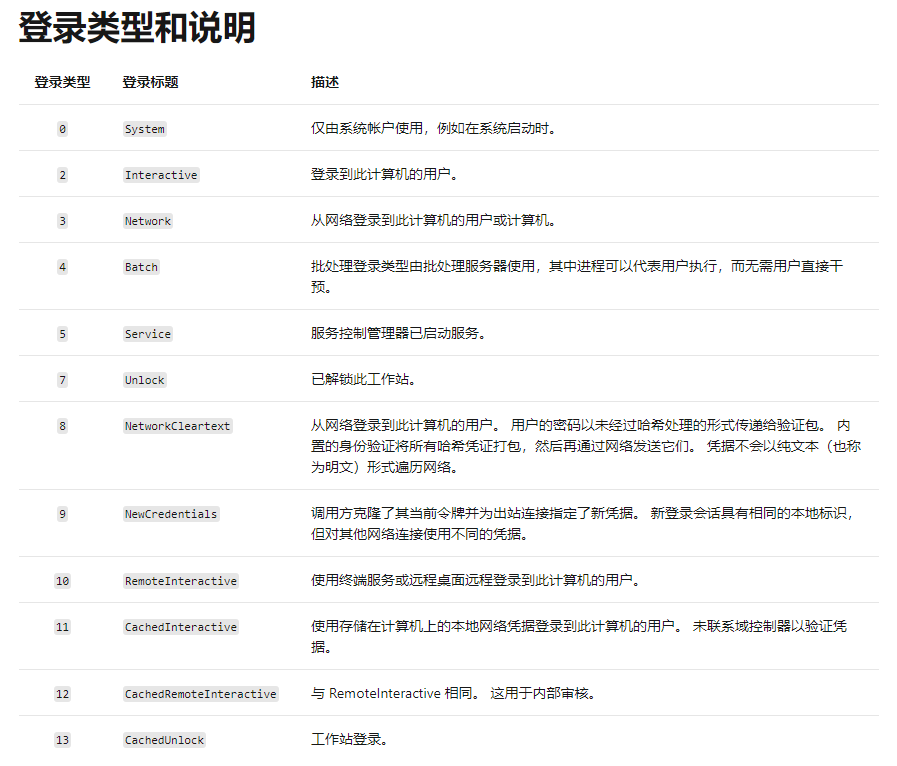897x766 pixels.
Task: Click description 与 RemoteInteractive 相同。这用于内部审核。
Action: [x=454, y=693]
